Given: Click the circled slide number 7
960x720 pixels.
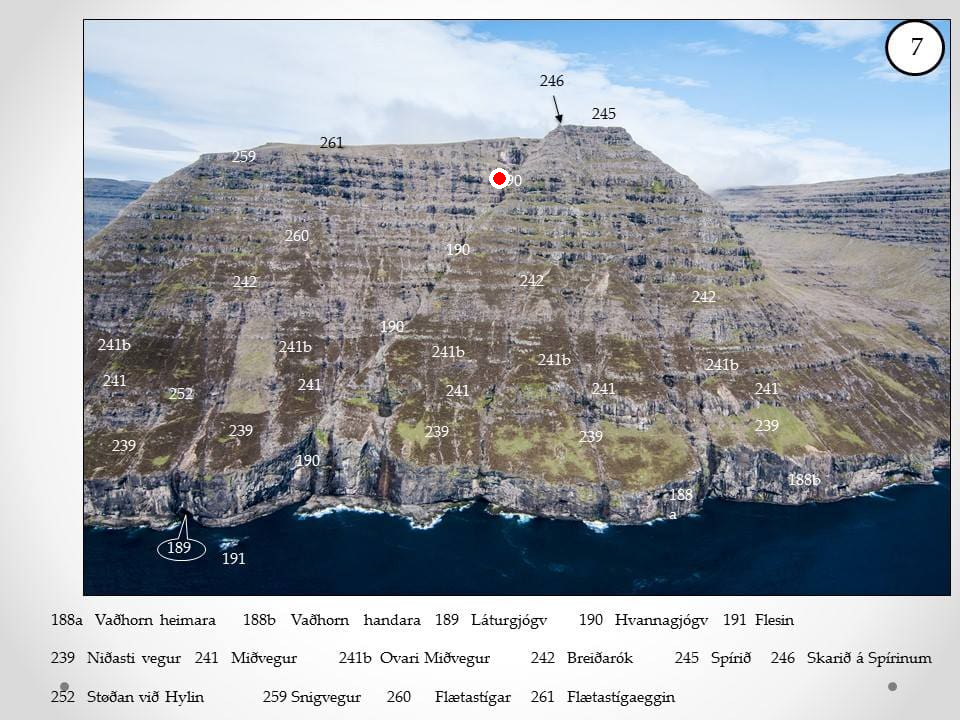Looking at the screenshot, I should (x=915, y=48).
